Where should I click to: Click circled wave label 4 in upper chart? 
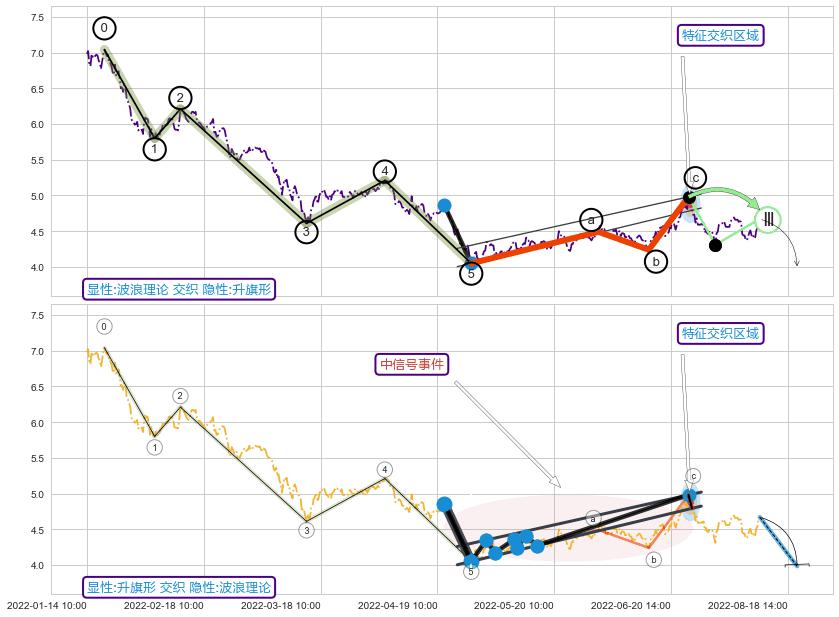click(386, 171)
